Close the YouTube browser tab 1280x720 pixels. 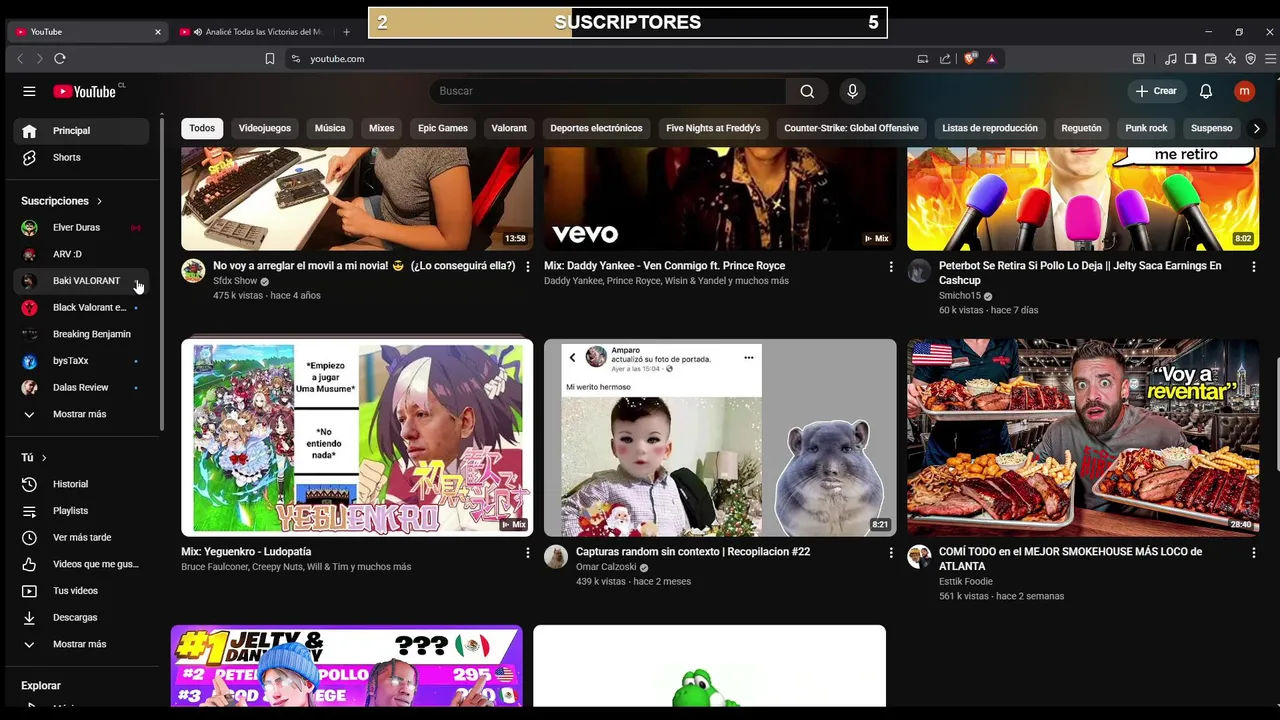pos(157,32)
